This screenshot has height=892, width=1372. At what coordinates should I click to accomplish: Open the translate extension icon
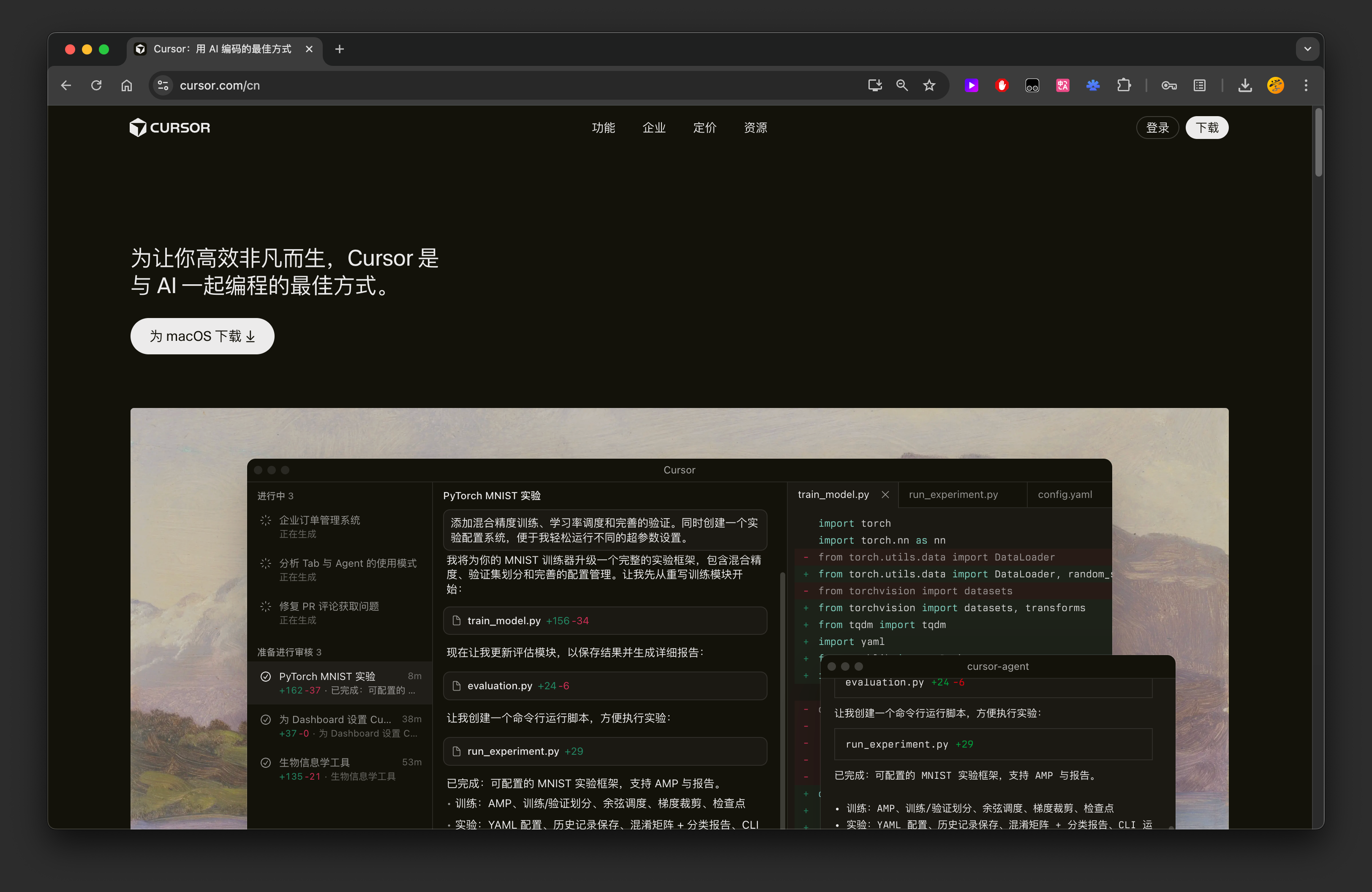tap(1062, 85)
